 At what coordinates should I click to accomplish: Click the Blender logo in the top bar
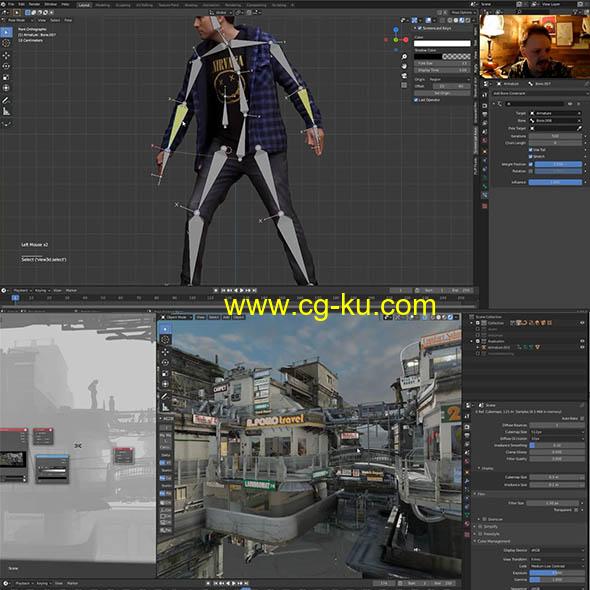3,5
